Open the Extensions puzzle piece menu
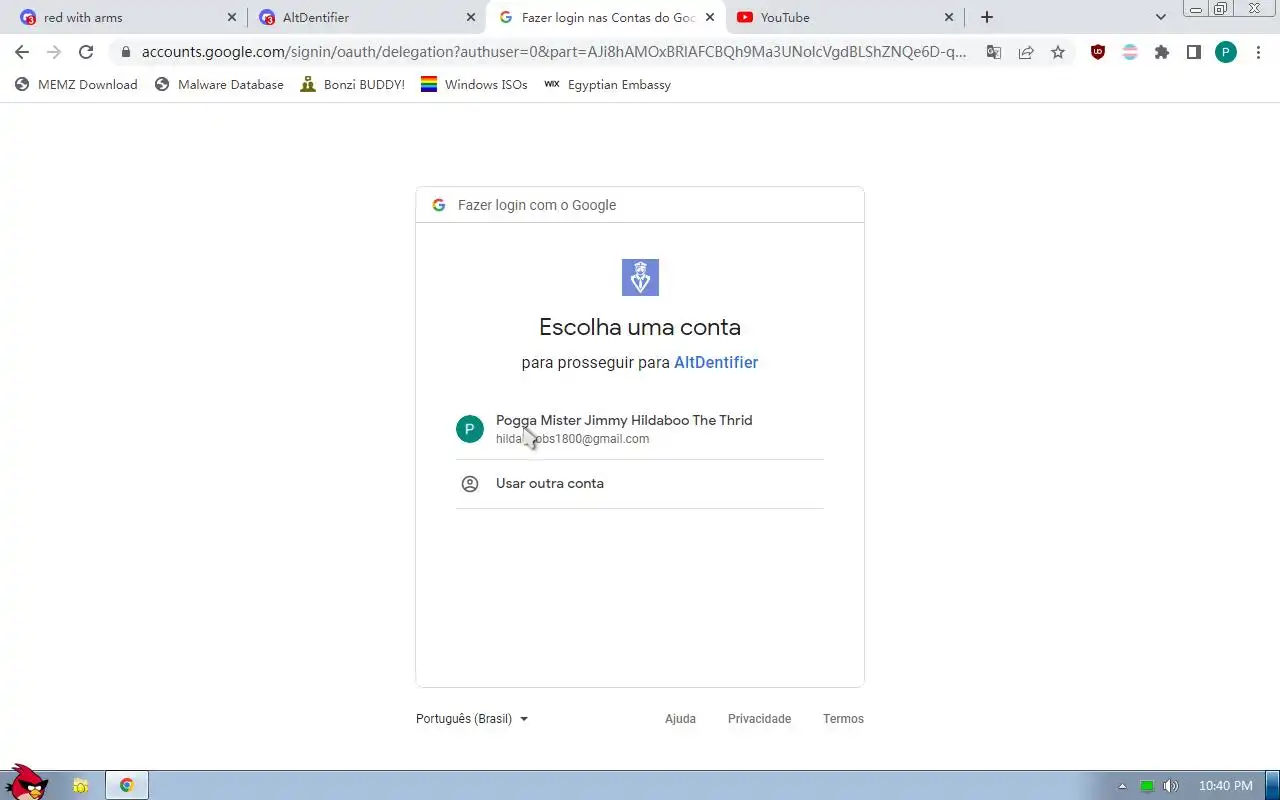The height and width of the screenshot is (800, 1280). [x=1162, y=52]
